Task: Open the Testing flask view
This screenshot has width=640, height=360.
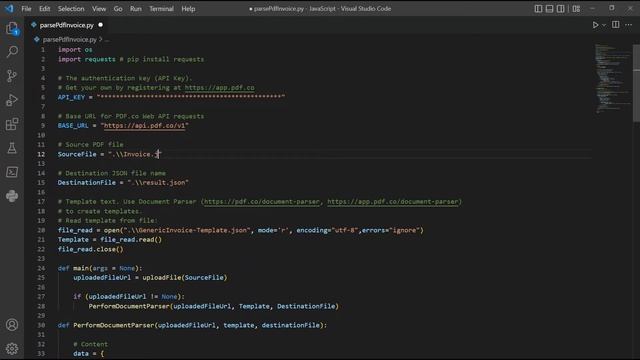Action: (12, 148)
